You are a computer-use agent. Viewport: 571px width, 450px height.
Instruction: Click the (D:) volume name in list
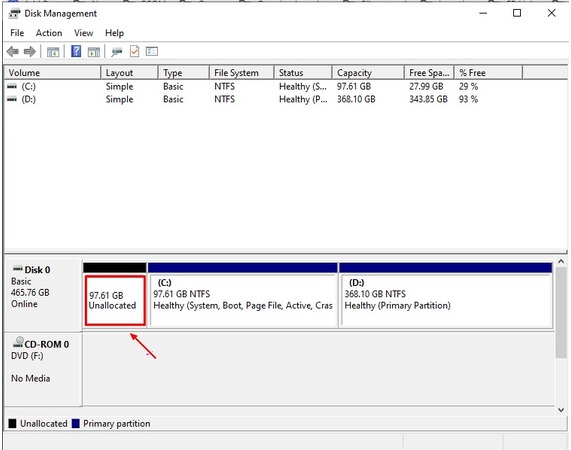[x=28, y=99]
